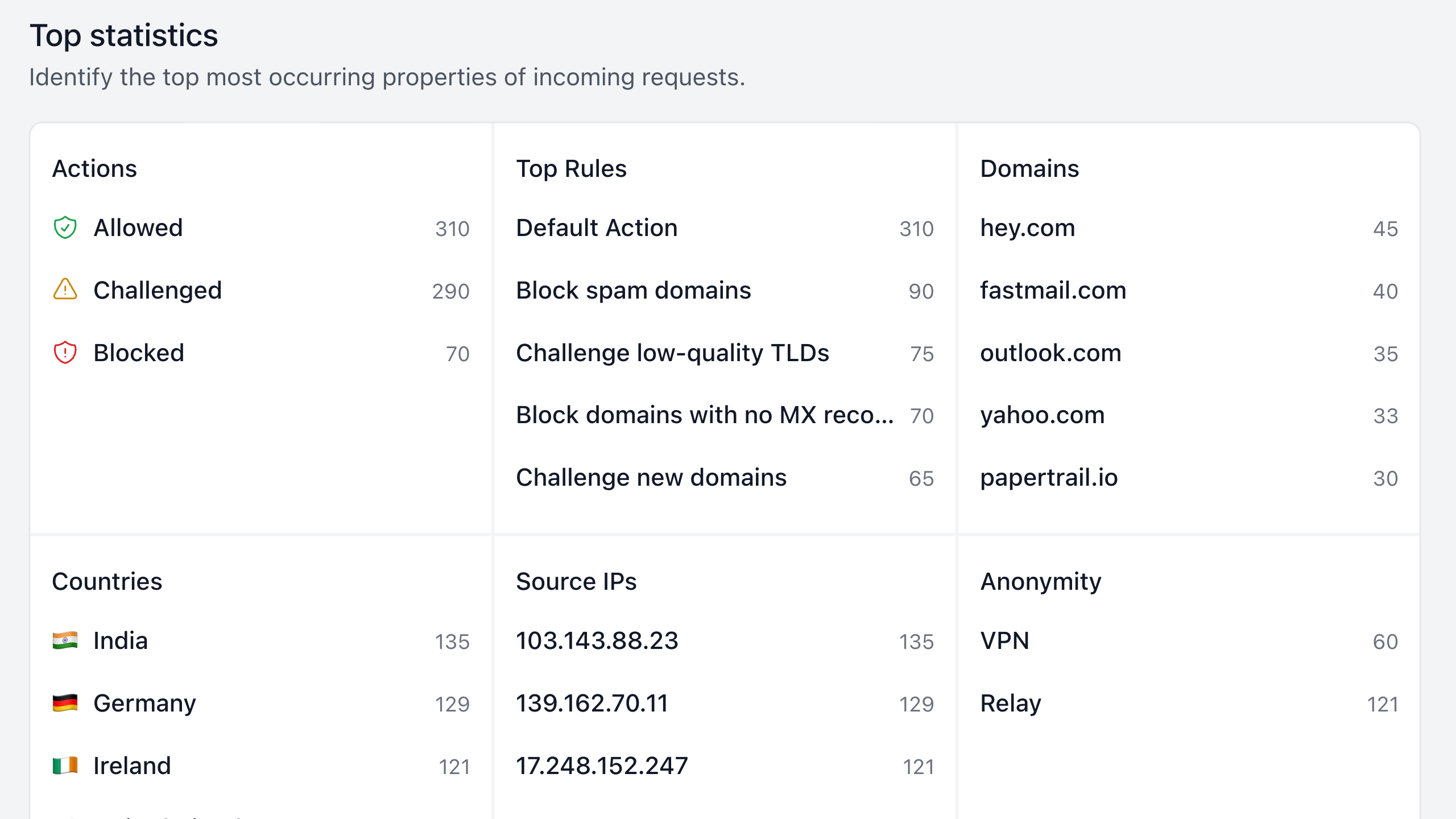Click the yahoo.com domain entry
Image resolution: width=1456 pixels, height=819 pixels.
(x=1042, y=415)
